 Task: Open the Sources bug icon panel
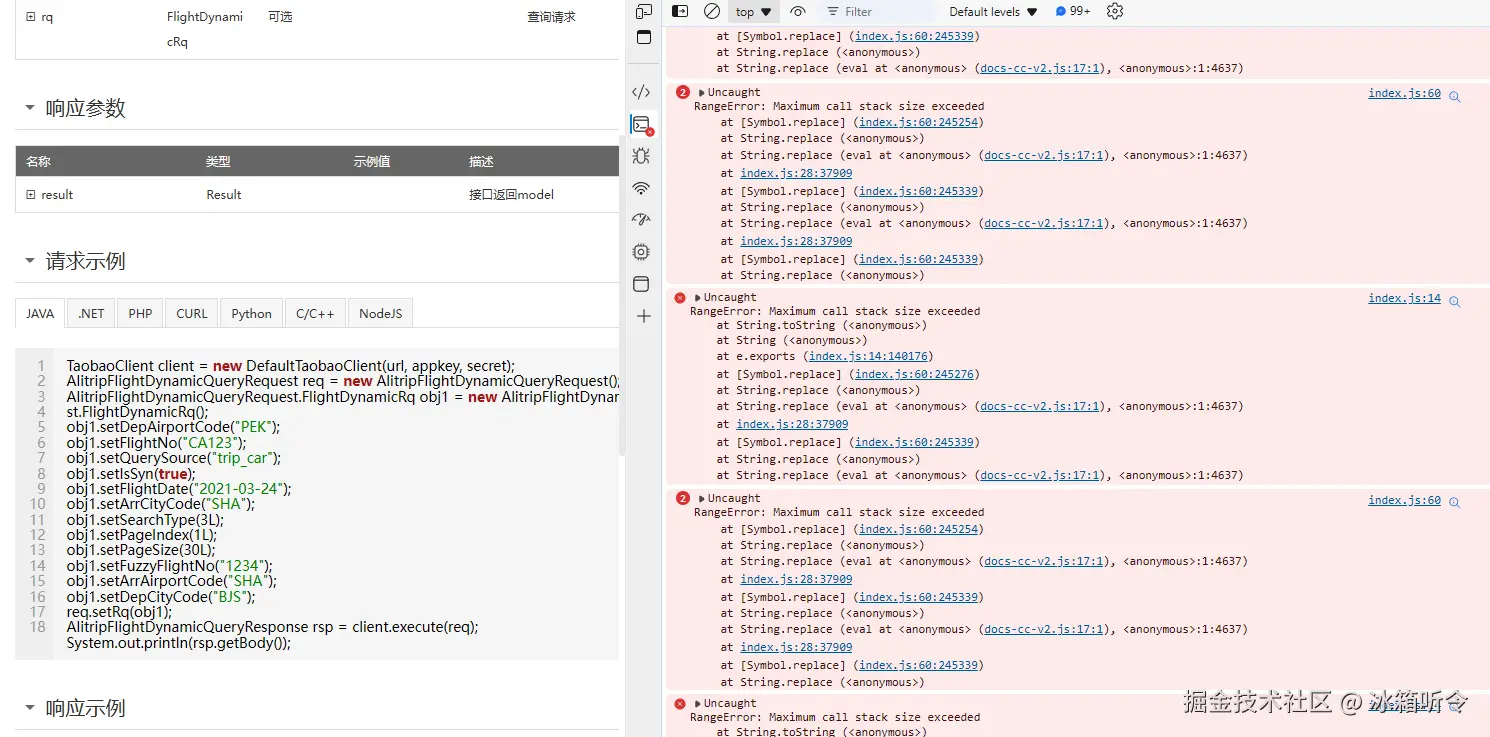point(642,156)
